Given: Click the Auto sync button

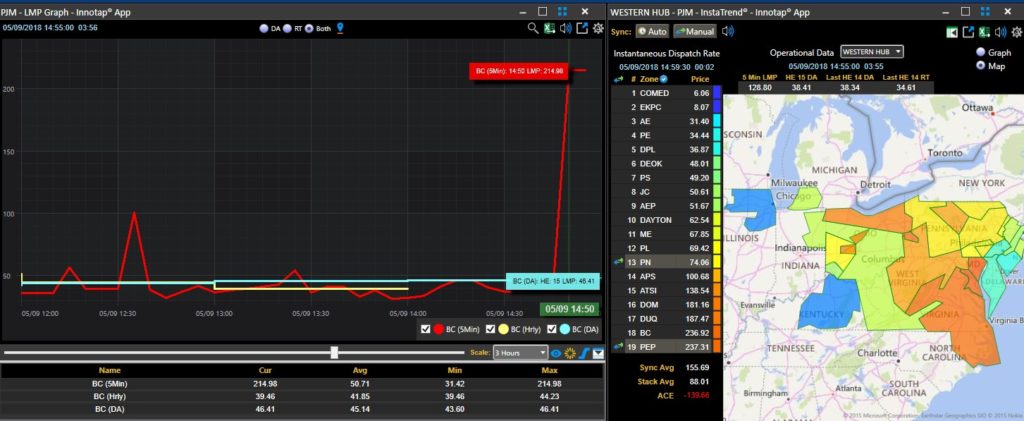Looking at the screenshot, I should (x=652, y=31).
